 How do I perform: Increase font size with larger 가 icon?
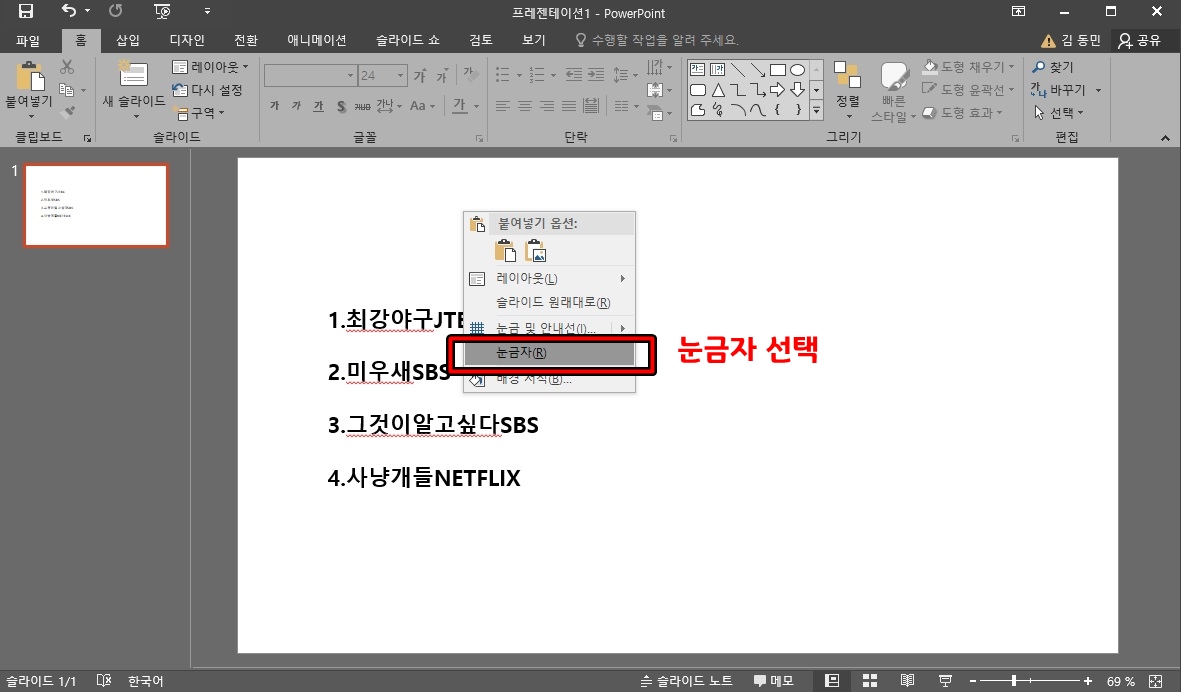(x=420, y=75)
